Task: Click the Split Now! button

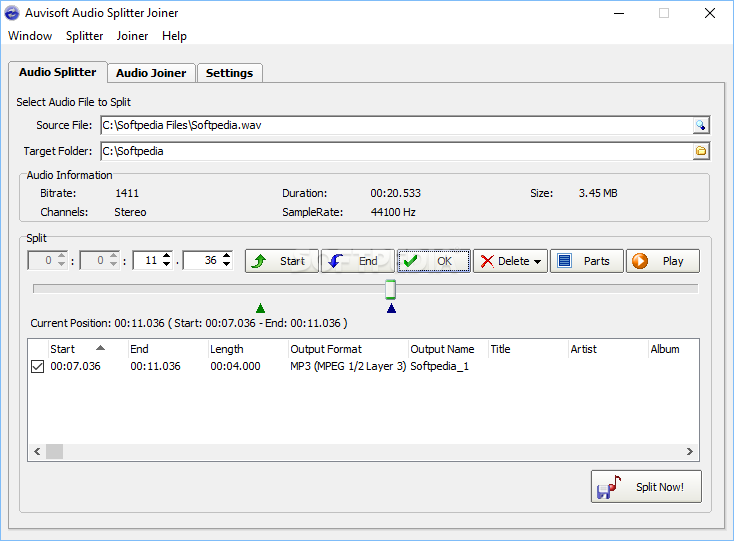Action: pos(646,487)
